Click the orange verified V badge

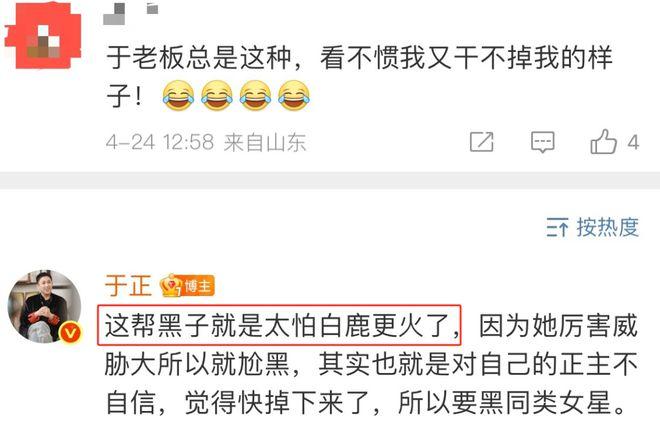click(70, 332)
